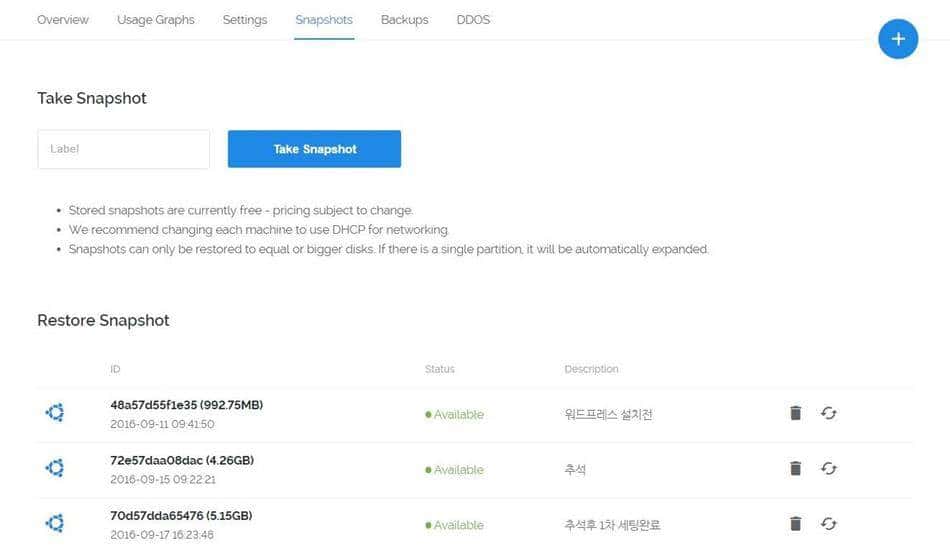Screen dimensions: 950x550
Task: Open the Backups tab
Action: 404,20
